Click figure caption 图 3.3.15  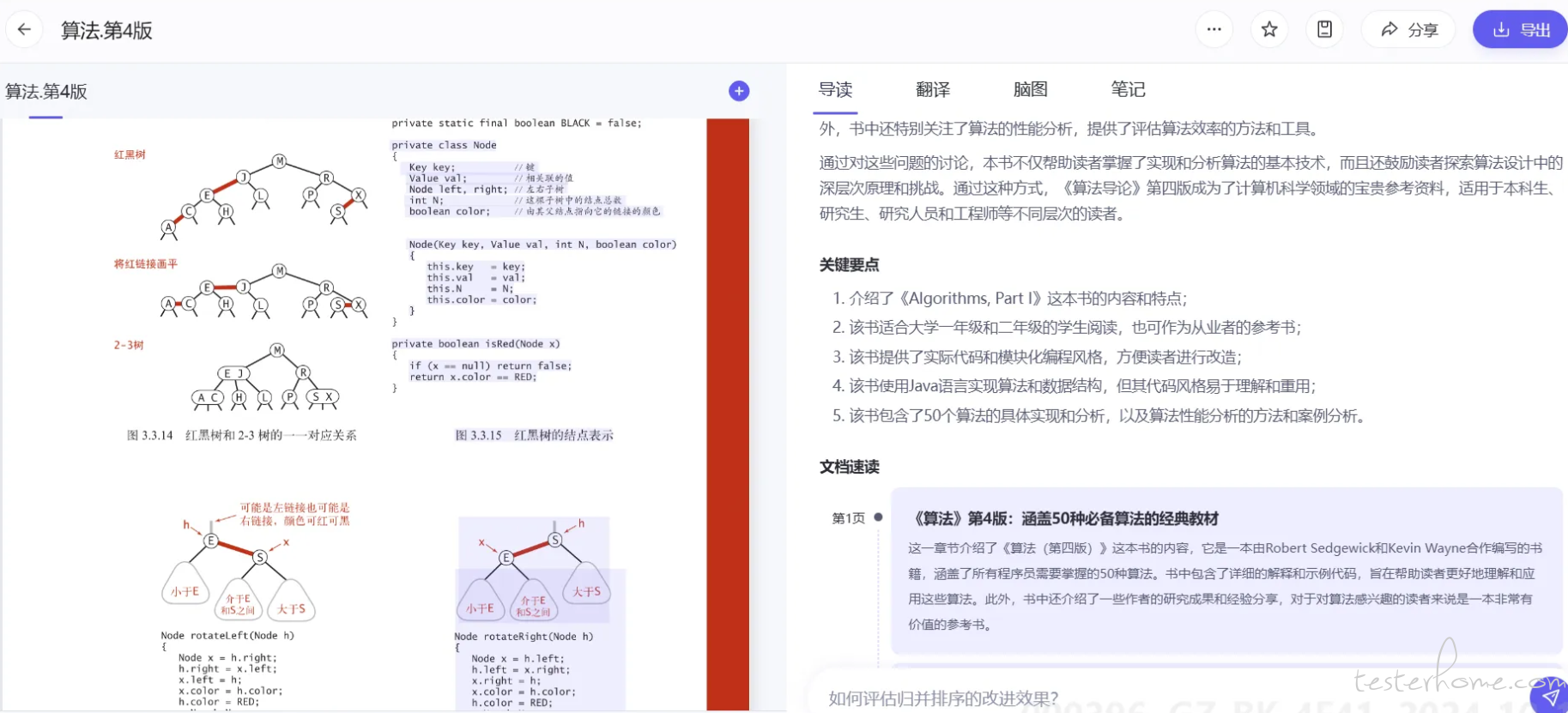[534, 435]
